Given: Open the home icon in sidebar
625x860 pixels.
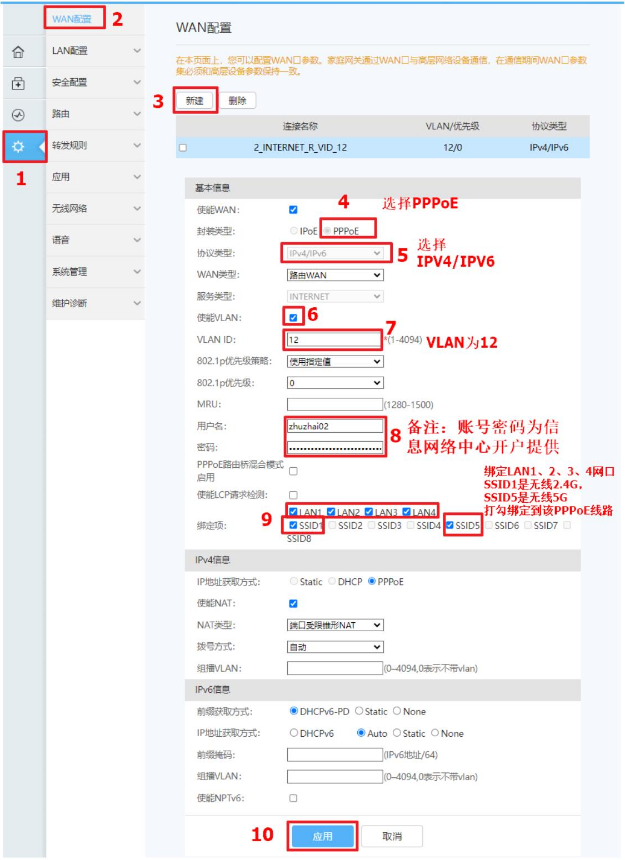Looking at the screenshot, I should [18, 51].
